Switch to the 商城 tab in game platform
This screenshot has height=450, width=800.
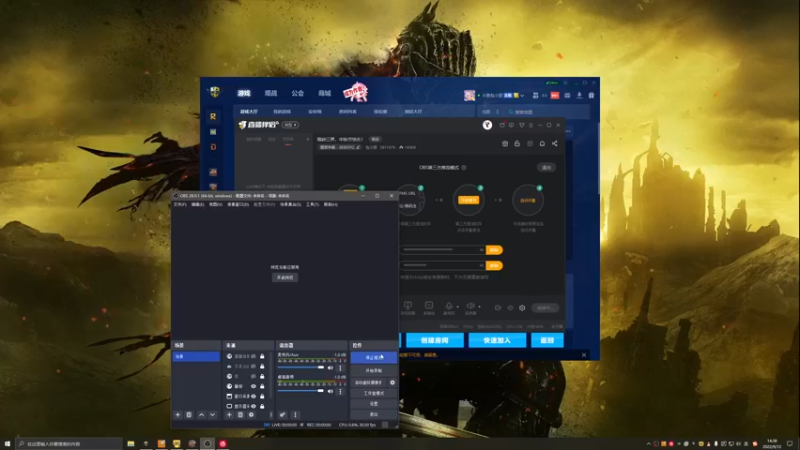(x=324, y=93)
